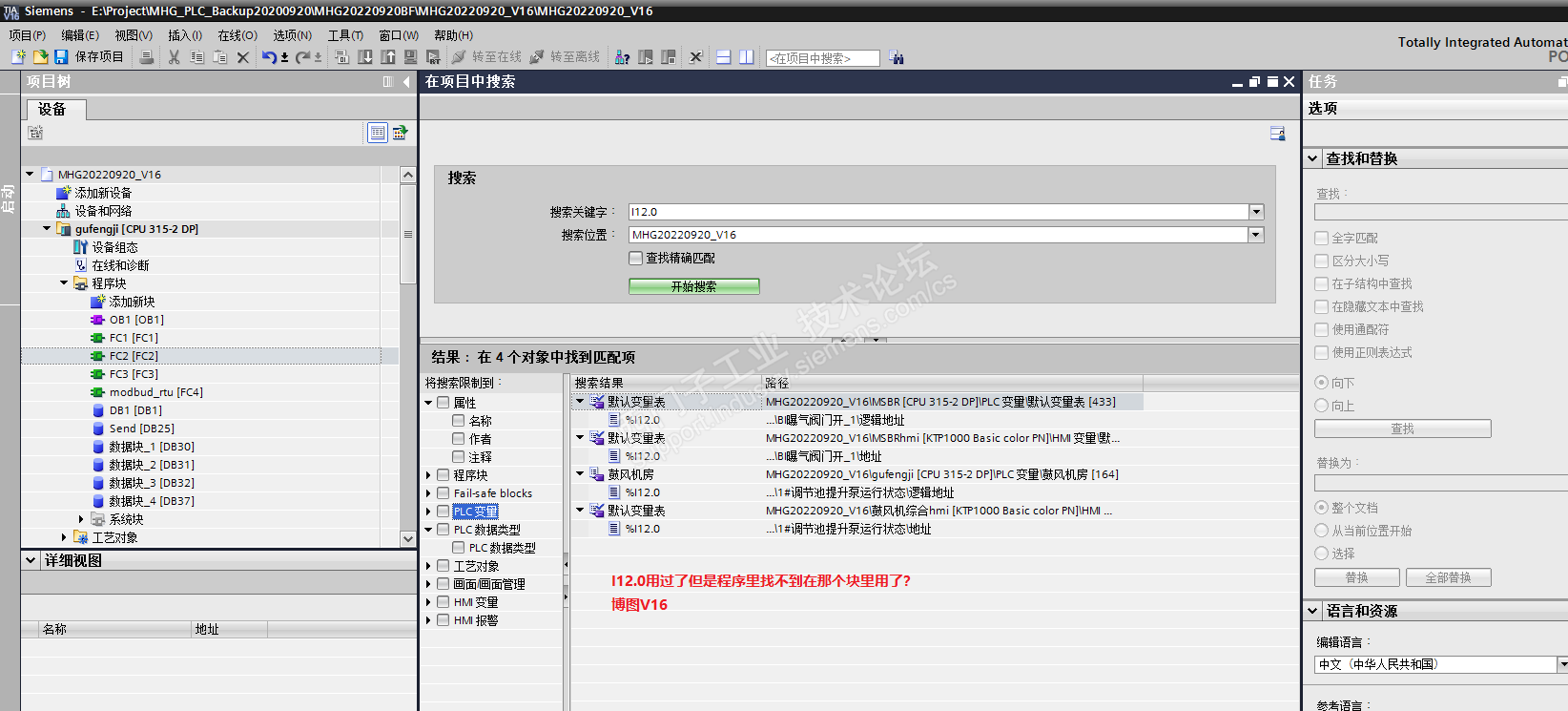This screenshot has width=1568, height=711.
Task: Click the Copy toolbar icon
Action: (196, 57)
